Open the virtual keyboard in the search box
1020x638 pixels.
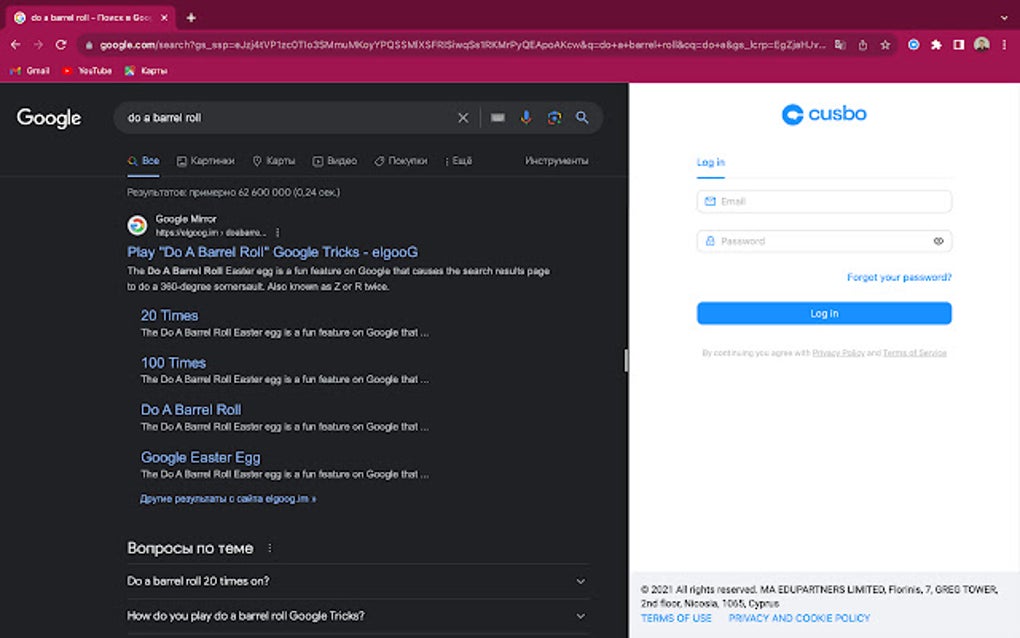point(497,117)
